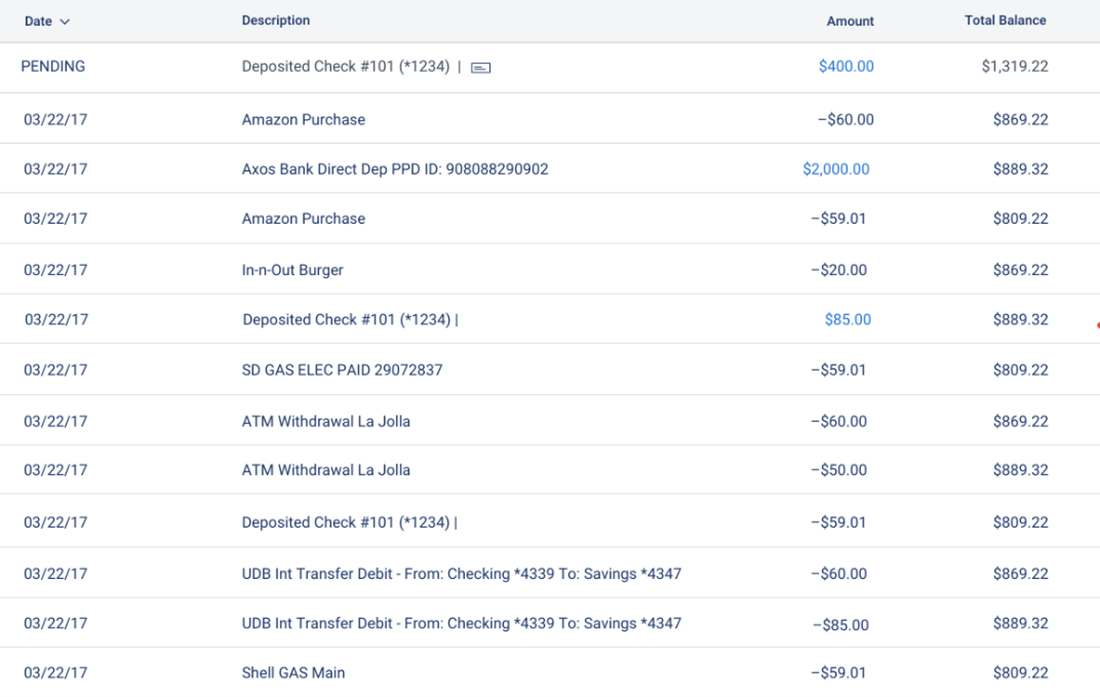This screenshot has height=697, width=1100.
Task: Open the Amazon Purchase of −$60.00
Action: (550, 119)
